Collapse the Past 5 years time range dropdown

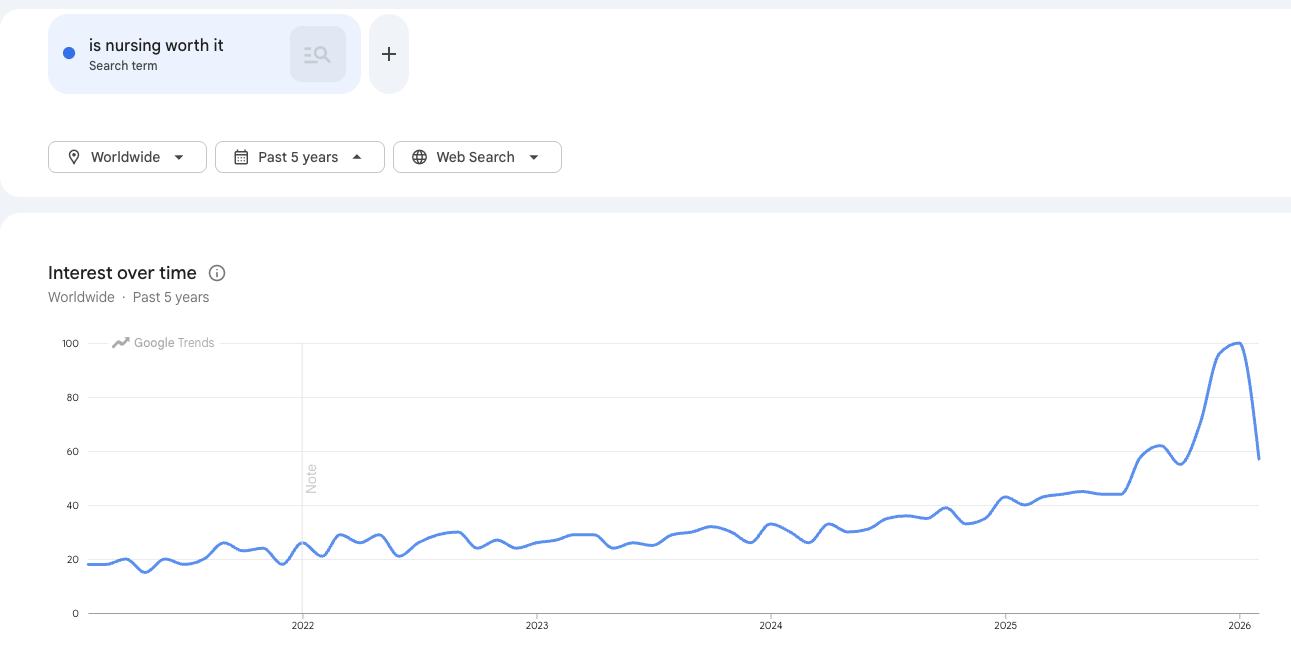[299, 156]
